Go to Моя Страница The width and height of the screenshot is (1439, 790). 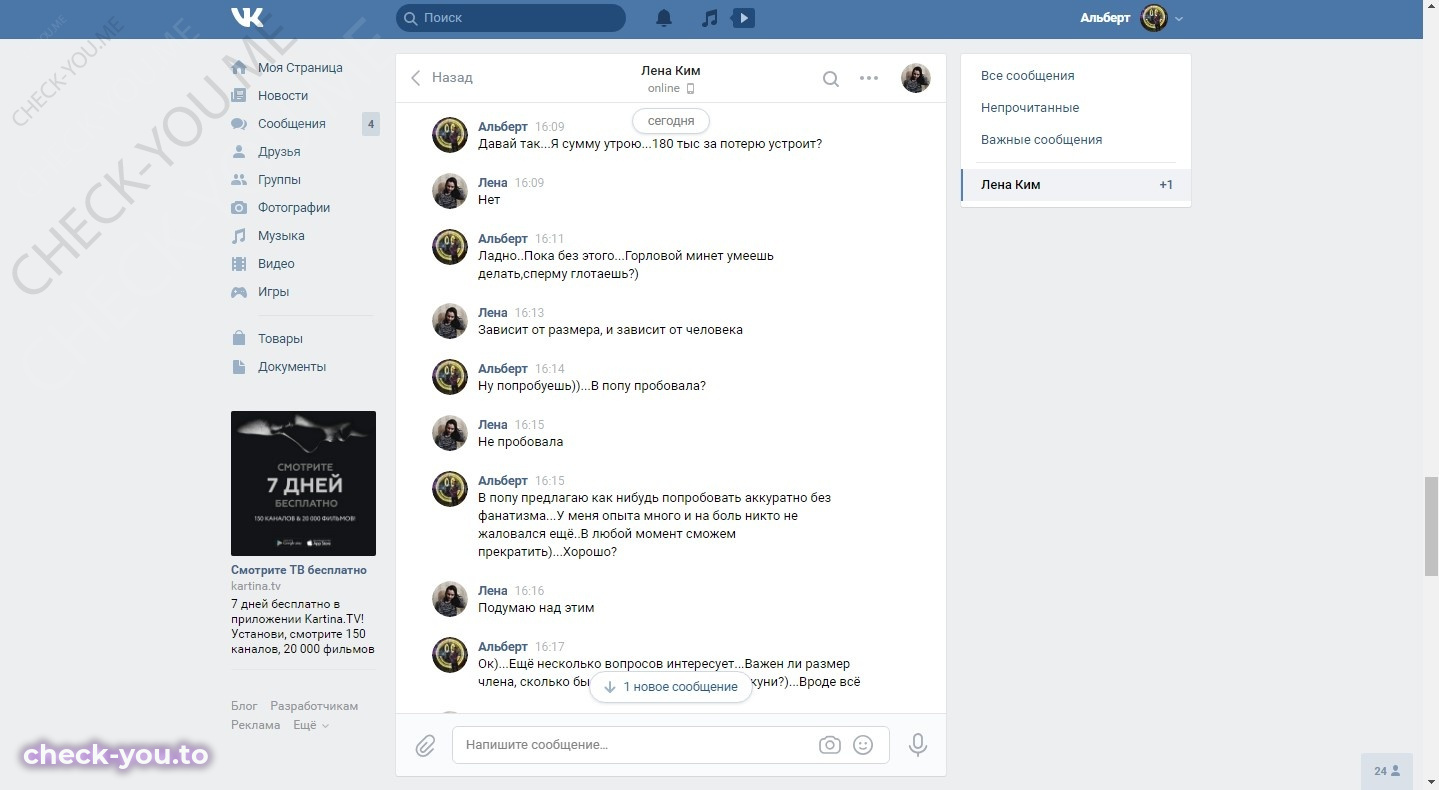[x=300, y=68]
